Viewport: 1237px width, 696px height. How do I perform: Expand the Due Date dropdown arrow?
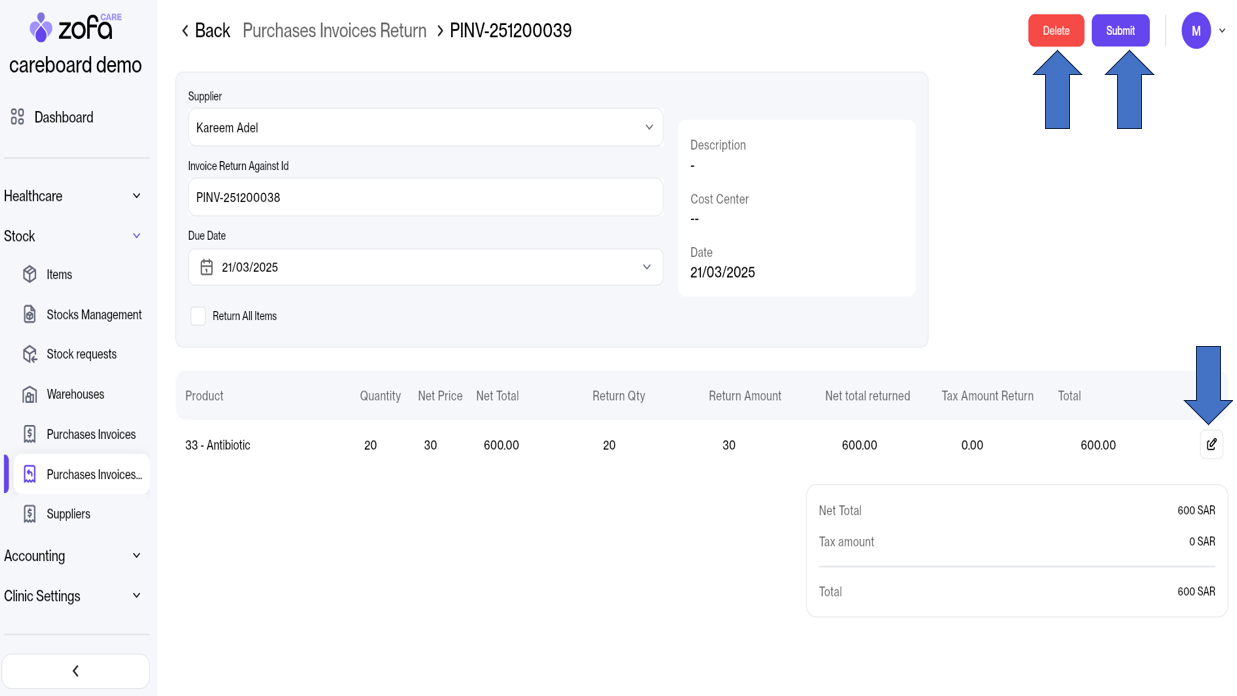point(646,267)
